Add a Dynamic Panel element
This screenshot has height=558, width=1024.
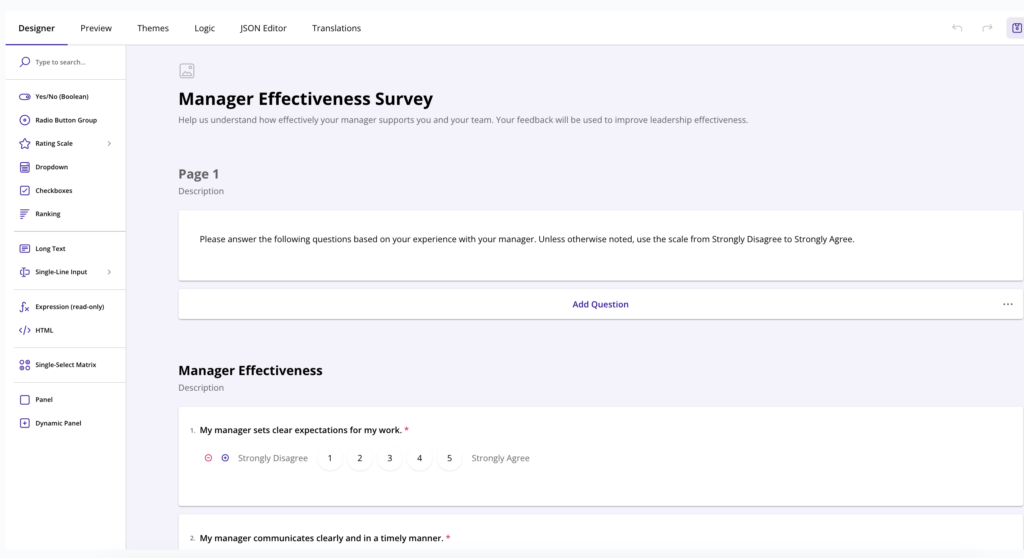(x=58, y=423)
